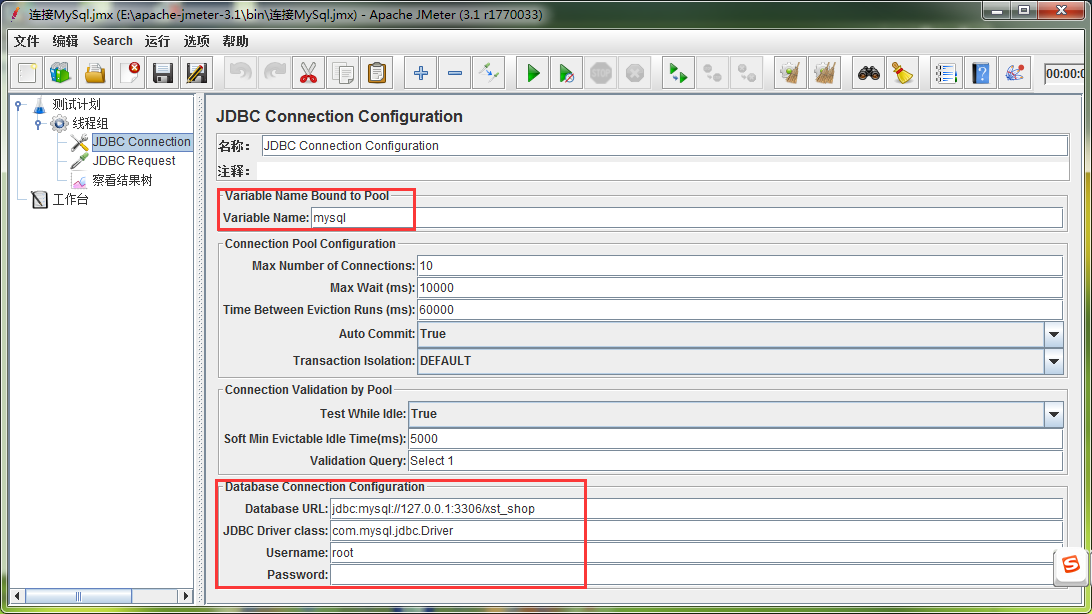Click the Clear broom icon
The width and height of the screenshot is (1092, 614).
tap(790, 73)
